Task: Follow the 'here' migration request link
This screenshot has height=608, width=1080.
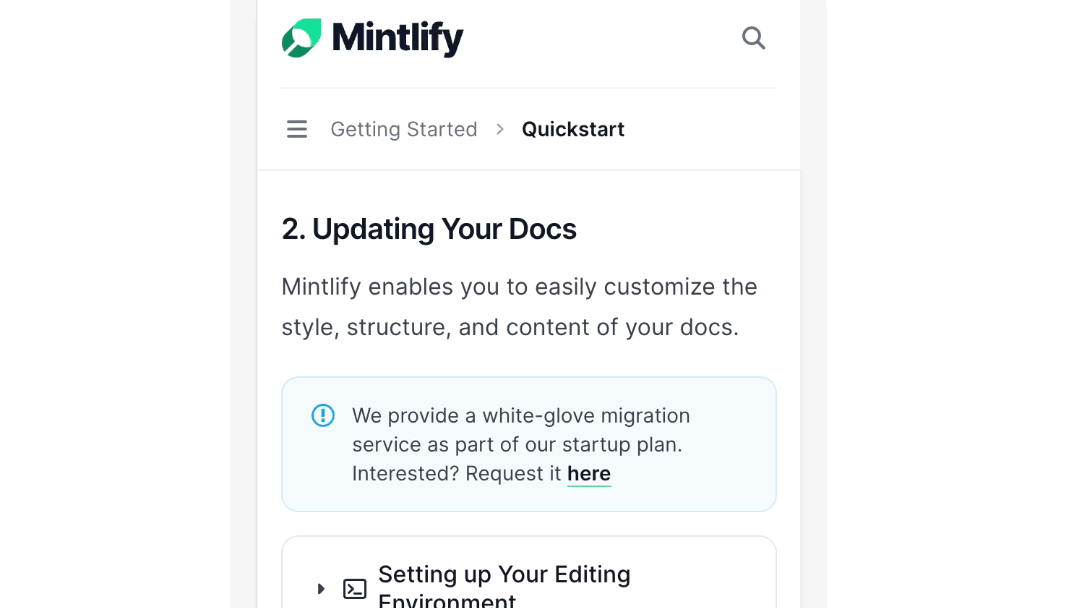Action: (589, 474)
